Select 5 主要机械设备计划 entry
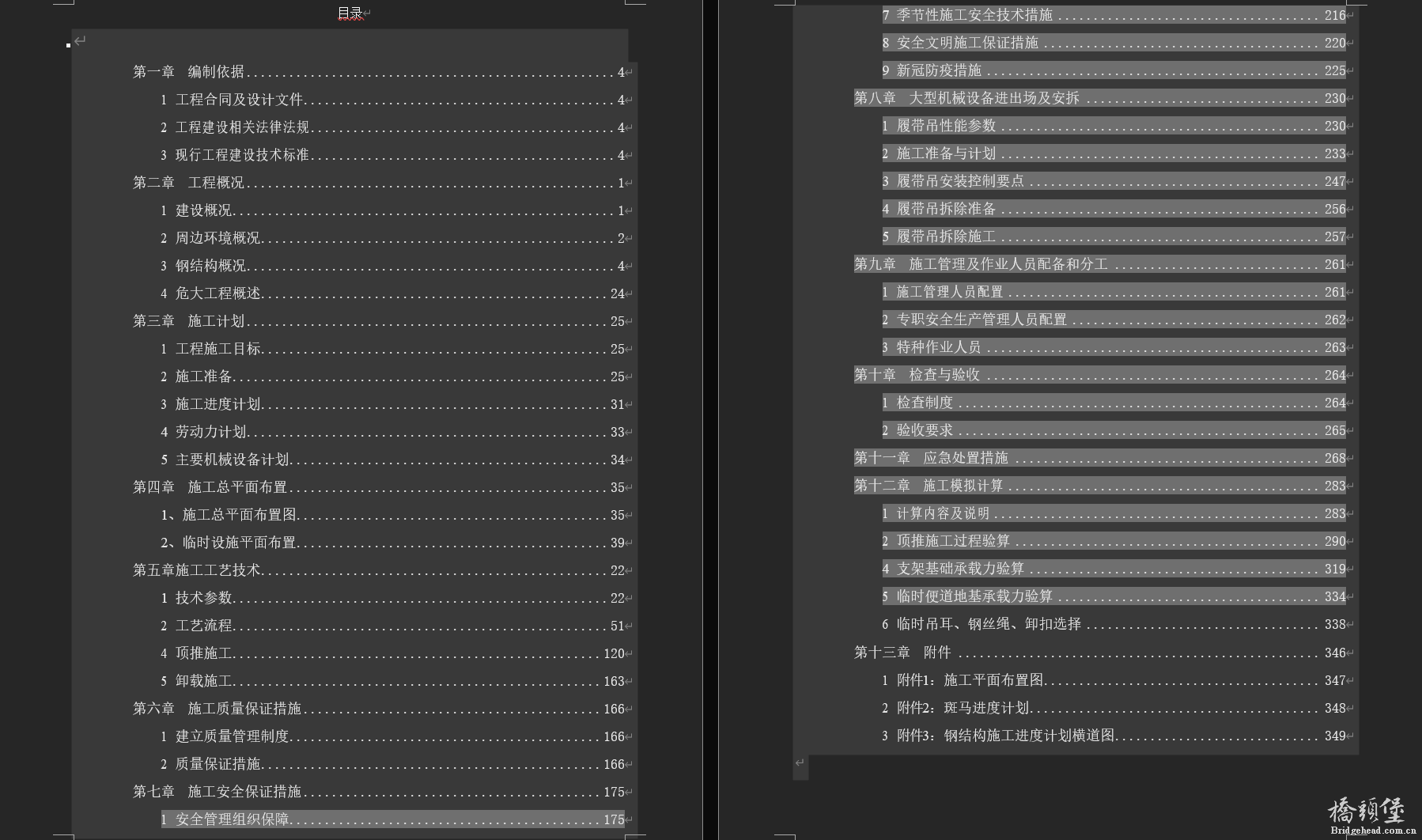Screen dimensions: 1422x840 [x=393, y=460]
